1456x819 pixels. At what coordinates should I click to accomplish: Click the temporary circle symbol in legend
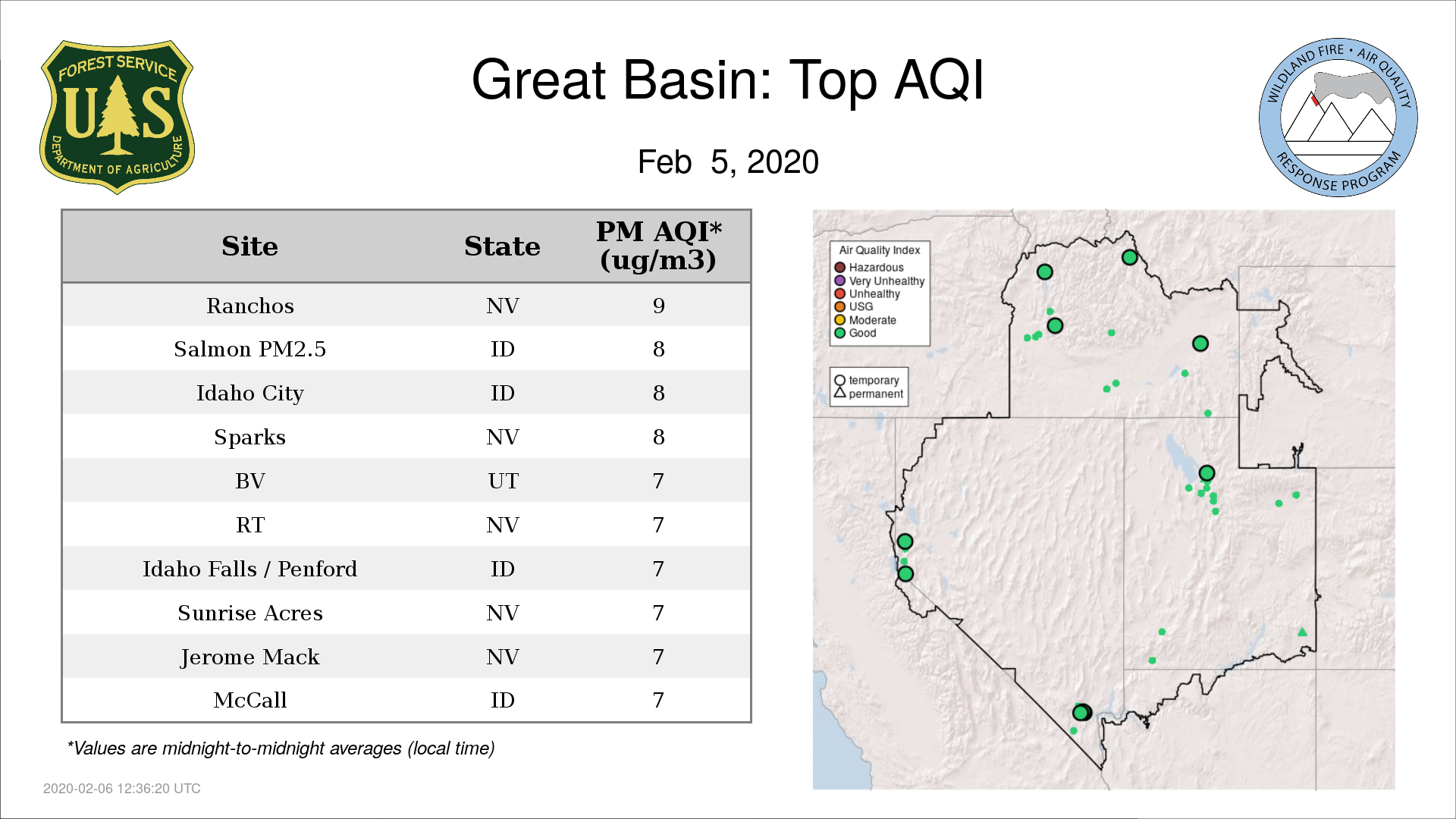pos(840,381)
